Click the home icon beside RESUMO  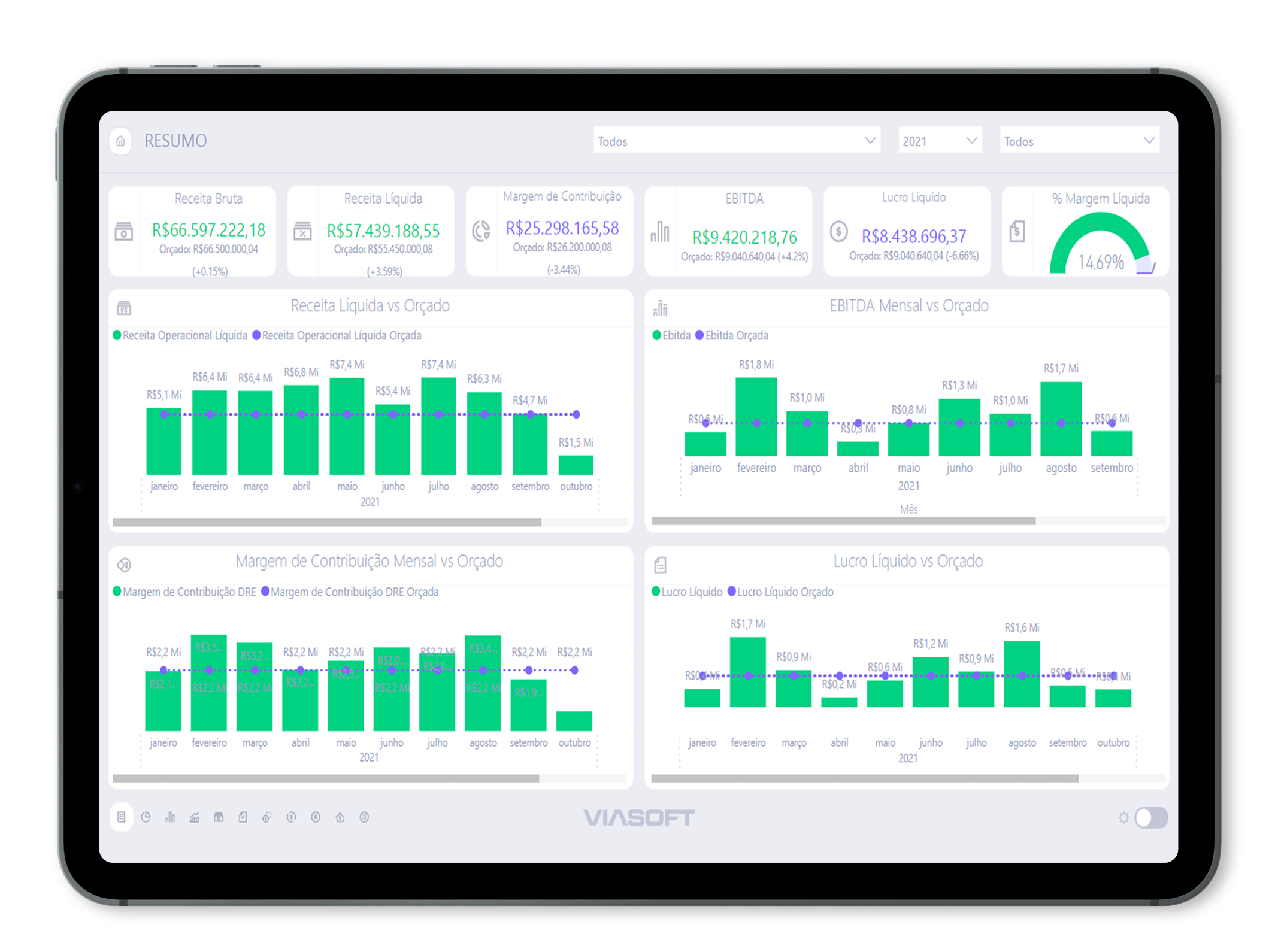click(x=120, y=141)
